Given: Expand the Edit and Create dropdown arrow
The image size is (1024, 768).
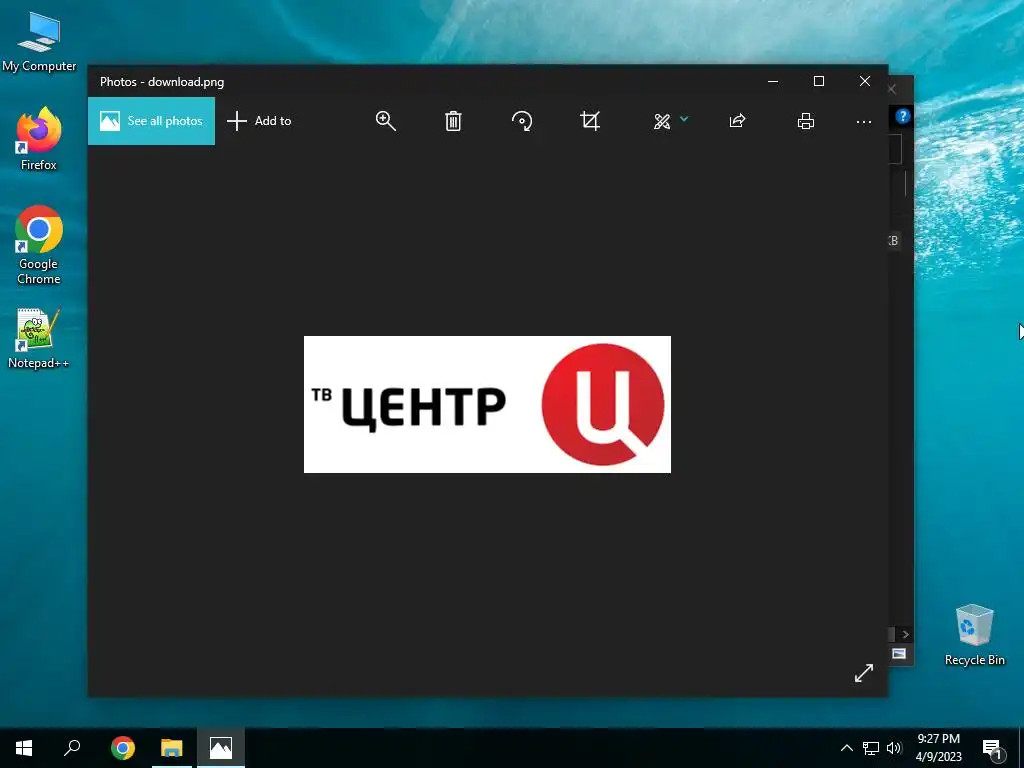Looking at the screenshot, I should tap(684, 119).
